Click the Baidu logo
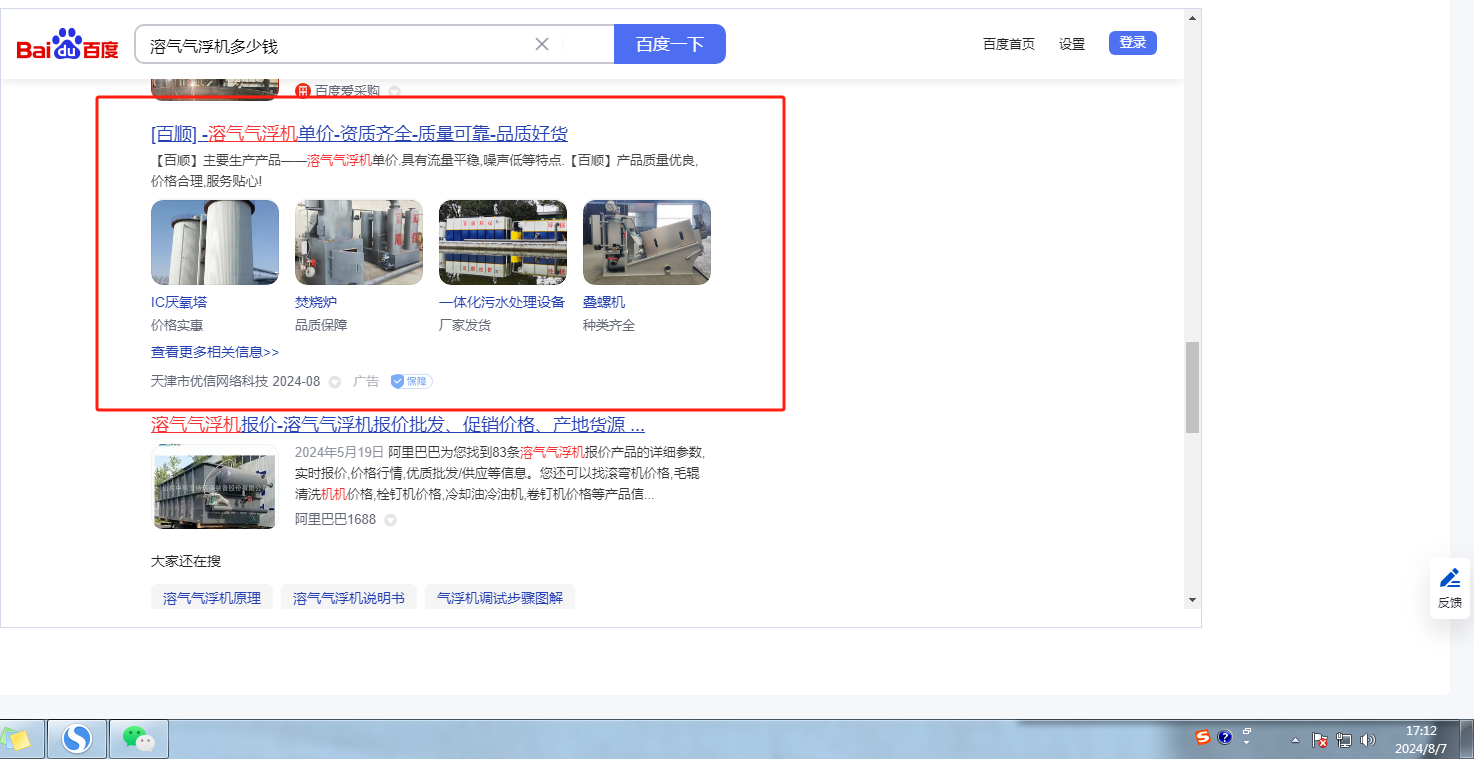 click(x=67, y=45)
